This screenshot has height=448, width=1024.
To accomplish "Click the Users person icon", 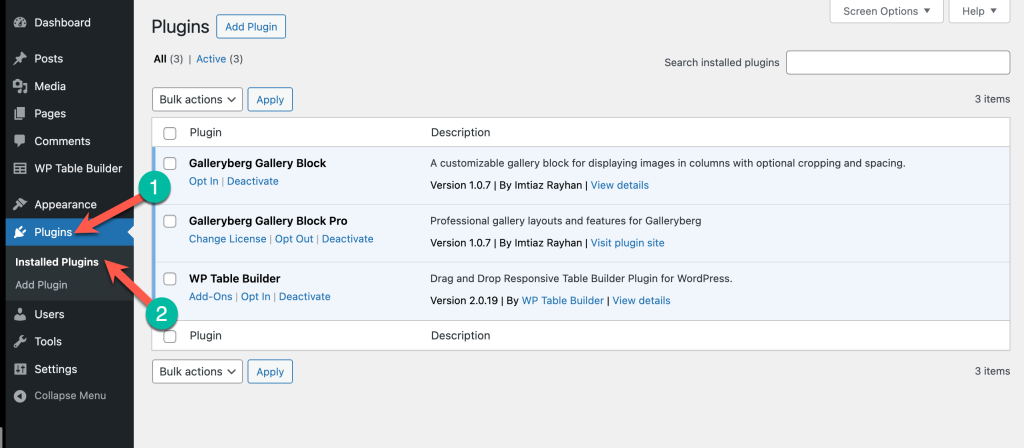I will click(x=20, y=314).
